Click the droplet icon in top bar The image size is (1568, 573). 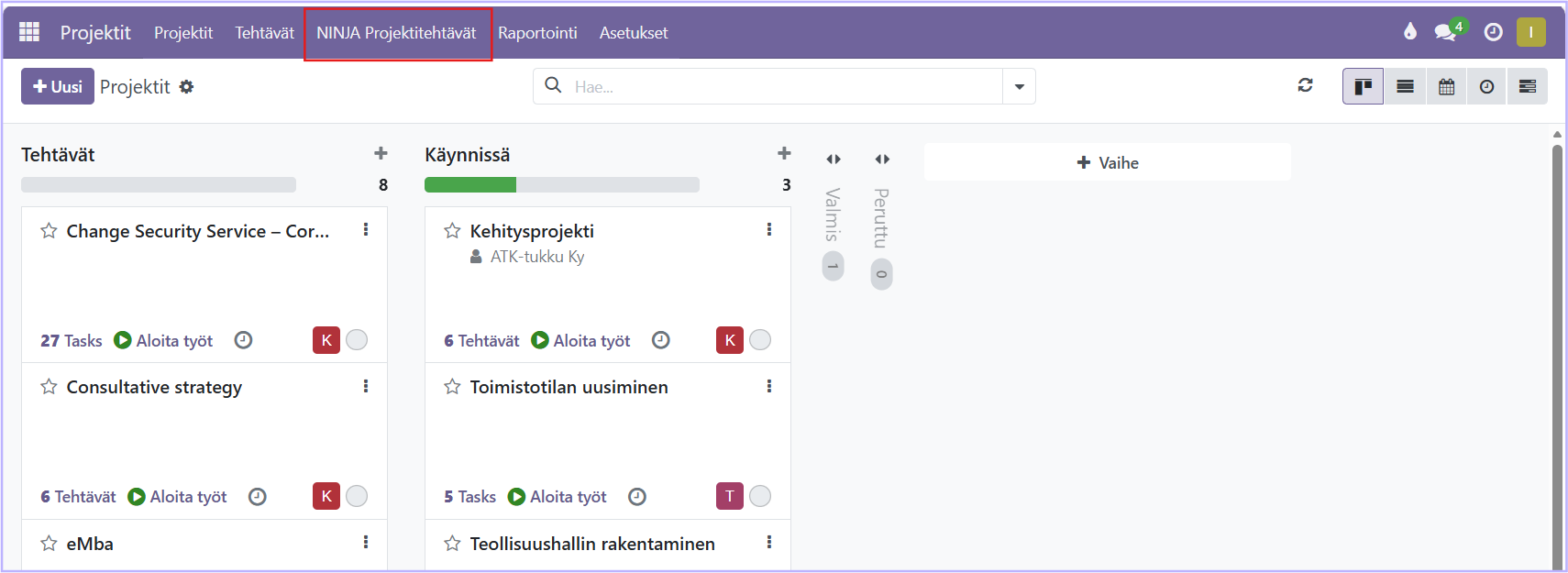[x=1409, y=32]
